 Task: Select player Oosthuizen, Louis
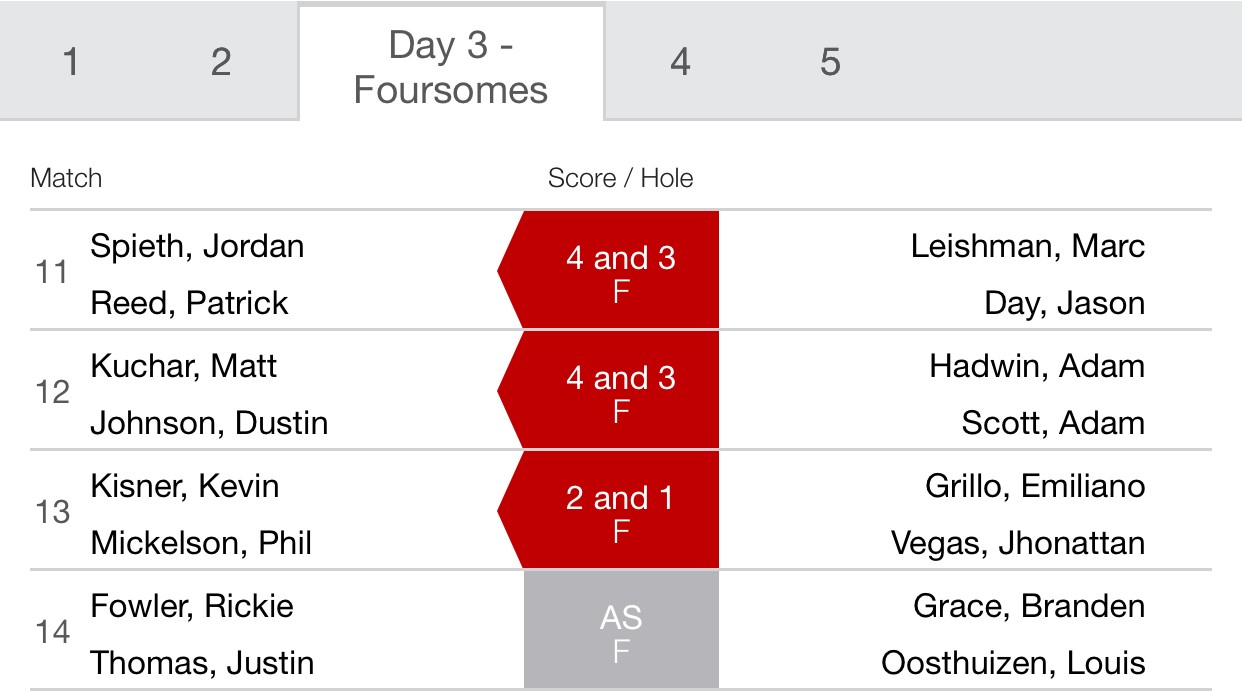[x=1013, y=663]
